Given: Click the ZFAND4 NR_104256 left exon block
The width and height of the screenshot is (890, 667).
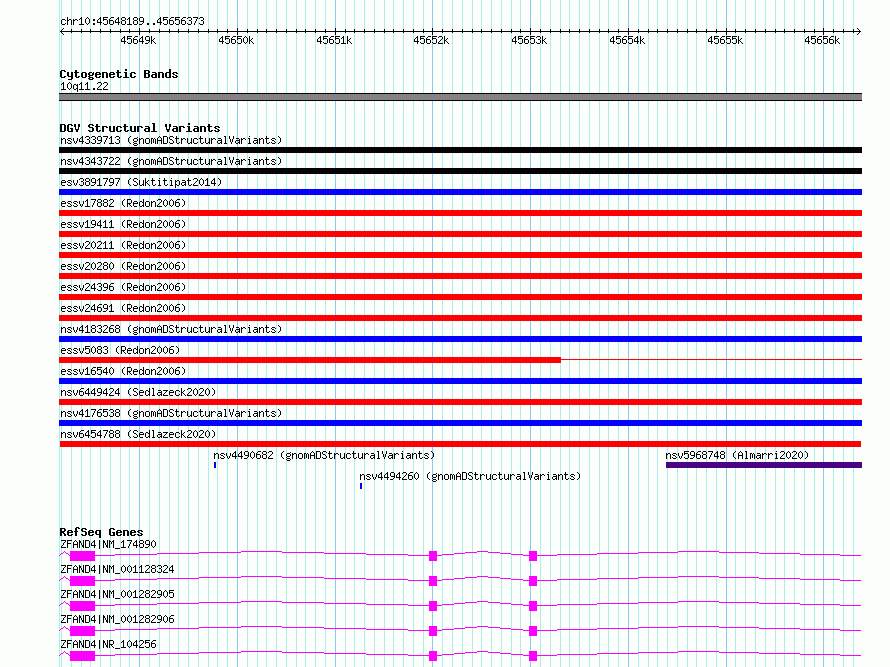Looking at the screenshot, I should click(82, 656).
